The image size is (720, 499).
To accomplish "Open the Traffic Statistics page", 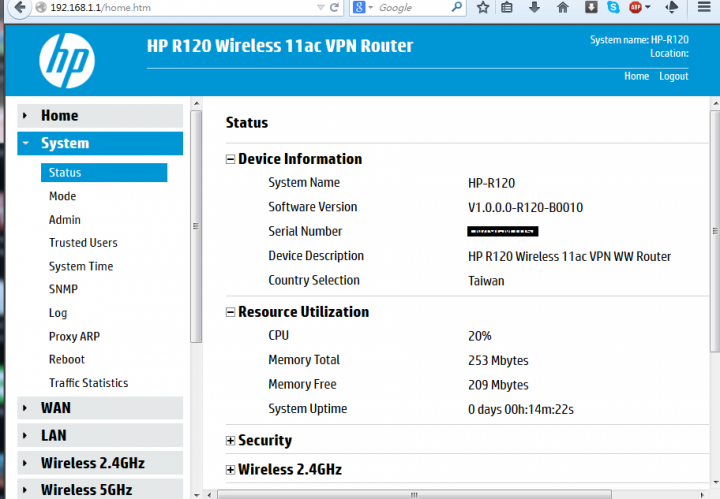I will click(x=89, y=383).
